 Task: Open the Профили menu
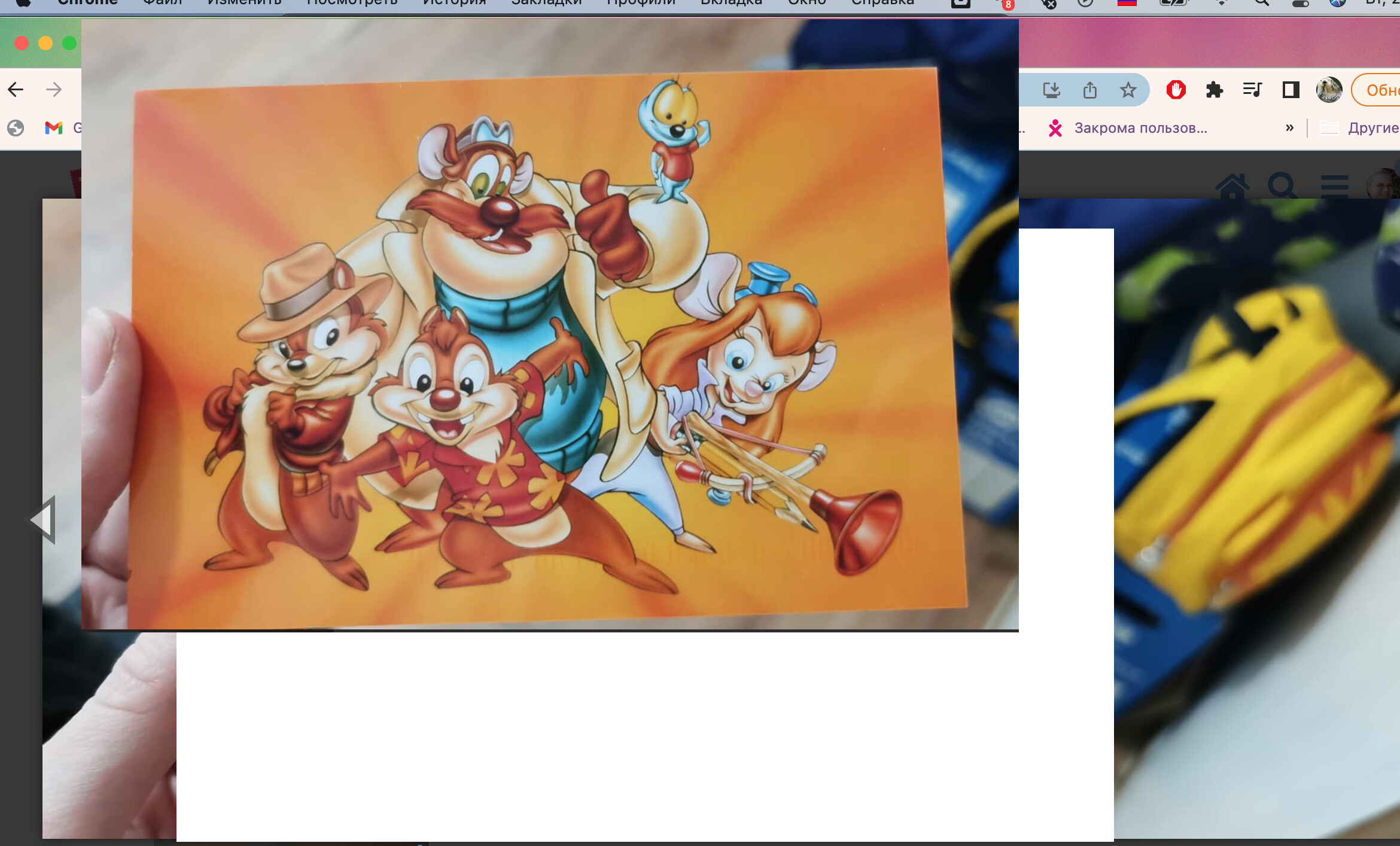641,2
